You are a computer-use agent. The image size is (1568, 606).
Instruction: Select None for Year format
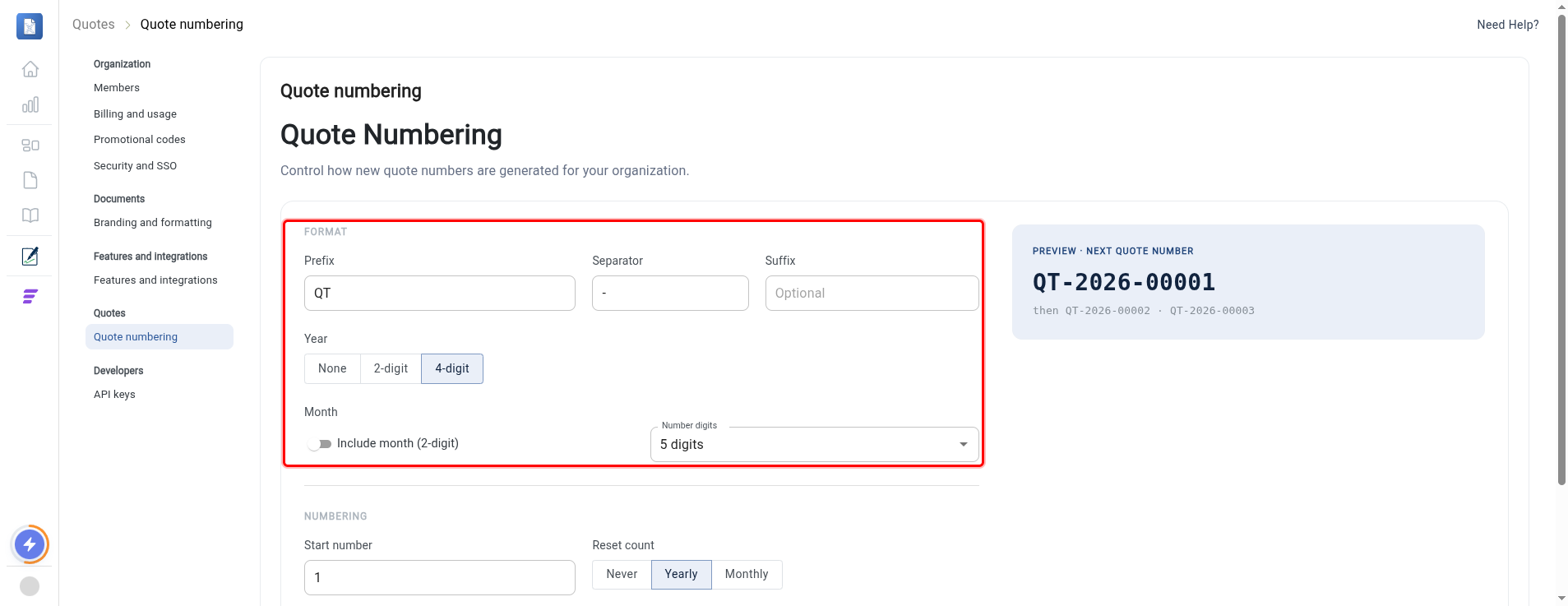pos(332,368)
